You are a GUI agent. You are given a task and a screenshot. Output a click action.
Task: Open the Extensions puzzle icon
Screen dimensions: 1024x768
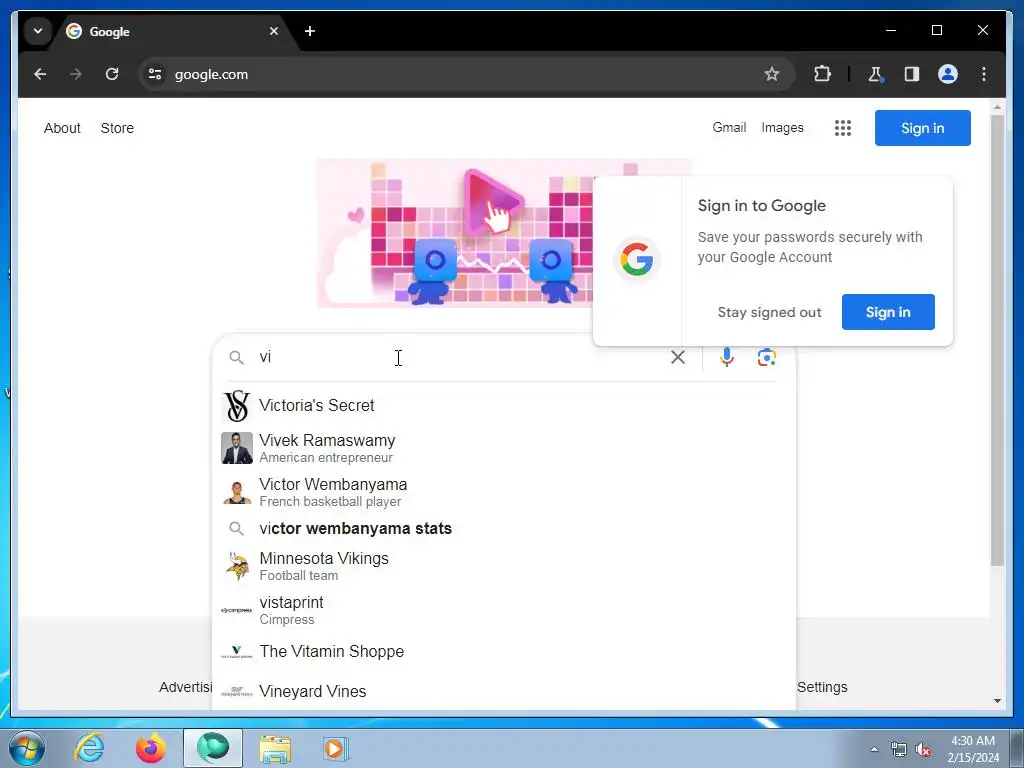pos(822,74)
